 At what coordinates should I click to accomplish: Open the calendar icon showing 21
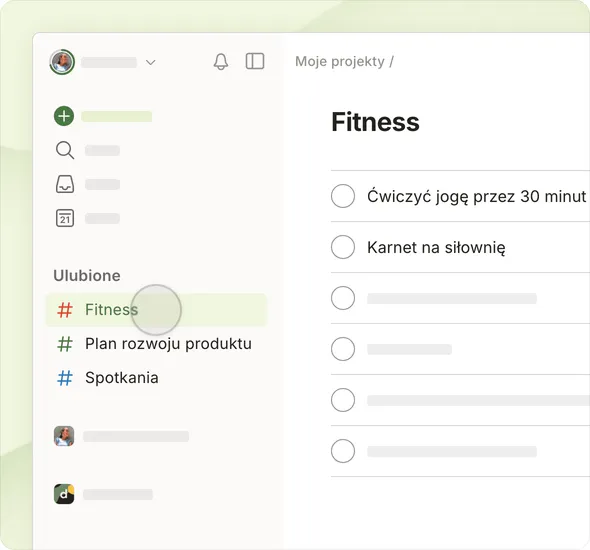click(65, 218)
